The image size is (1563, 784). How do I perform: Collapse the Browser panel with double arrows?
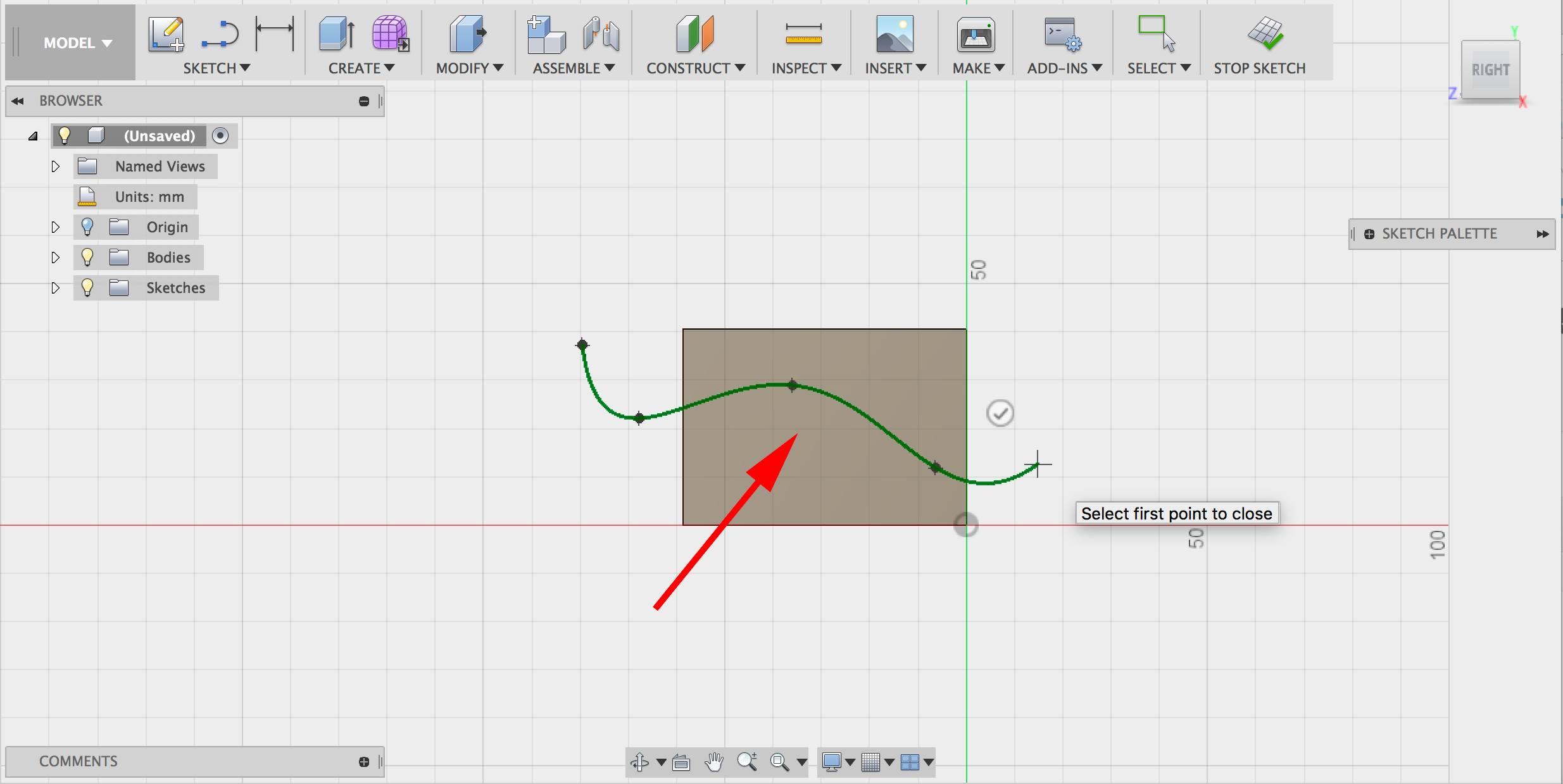tap(17, 101)
